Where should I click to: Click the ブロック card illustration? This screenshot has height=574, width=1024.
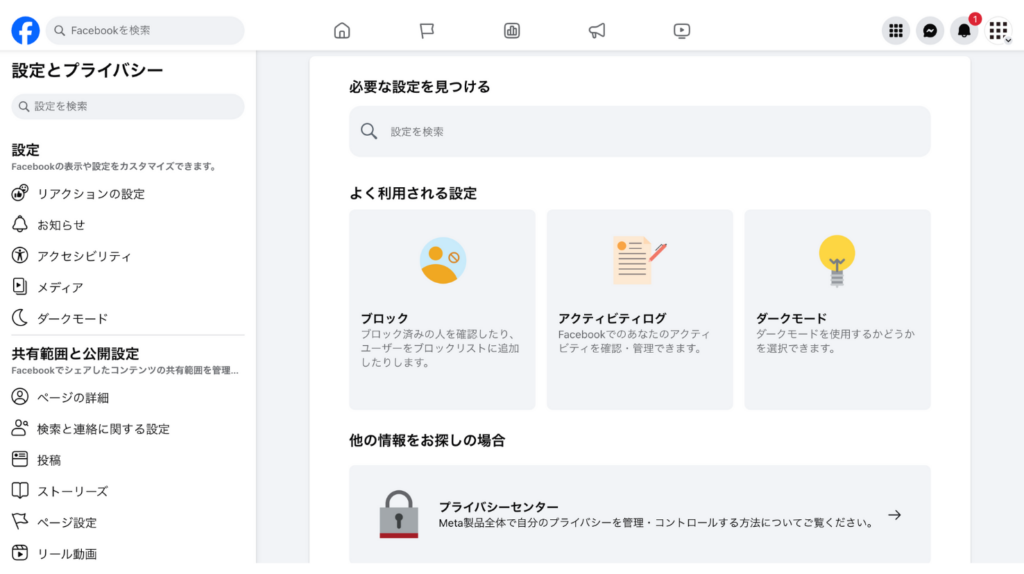442,261
